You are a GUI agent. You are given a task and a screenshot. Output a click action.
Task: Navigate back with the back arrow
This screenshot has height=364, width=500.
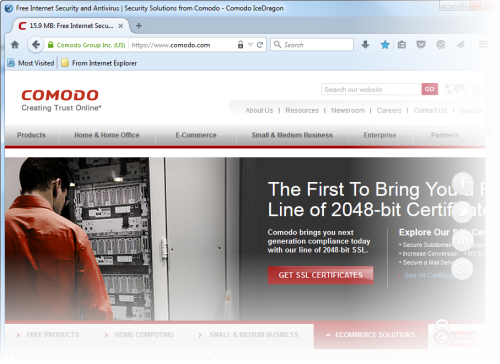click(x=36, y=45)
